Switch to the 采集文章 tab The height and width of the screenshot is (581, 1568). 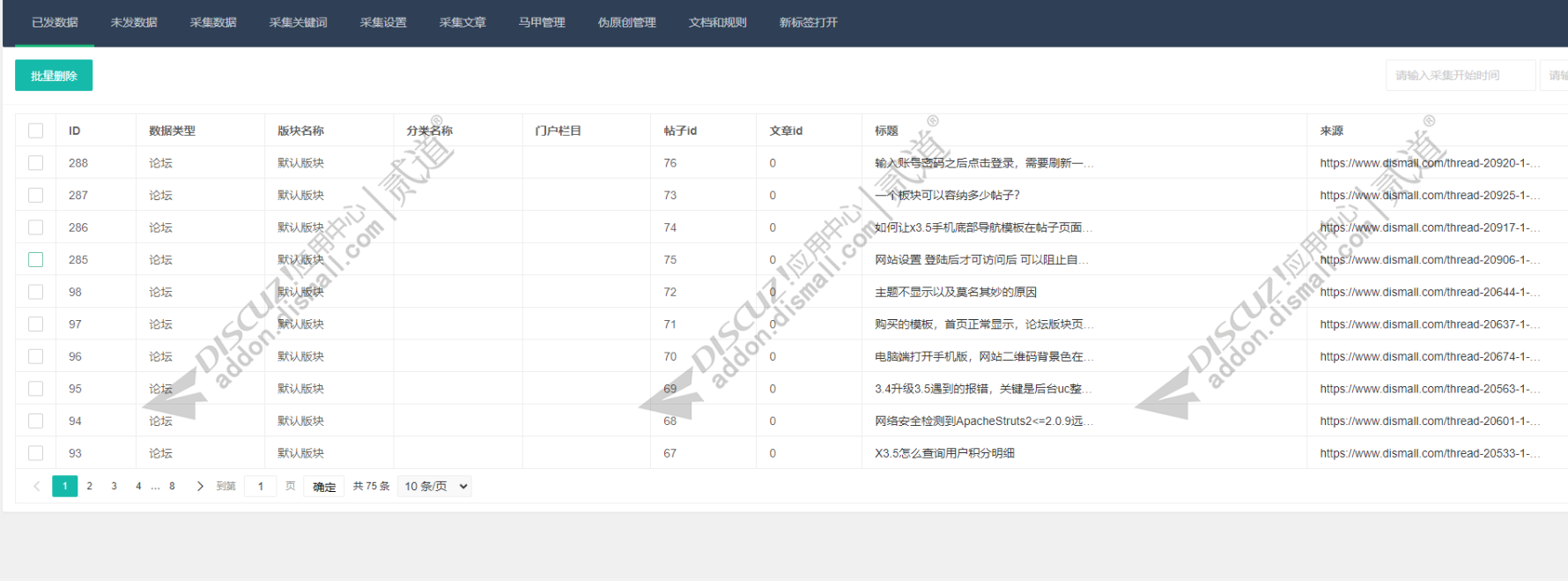coord(462,22)
